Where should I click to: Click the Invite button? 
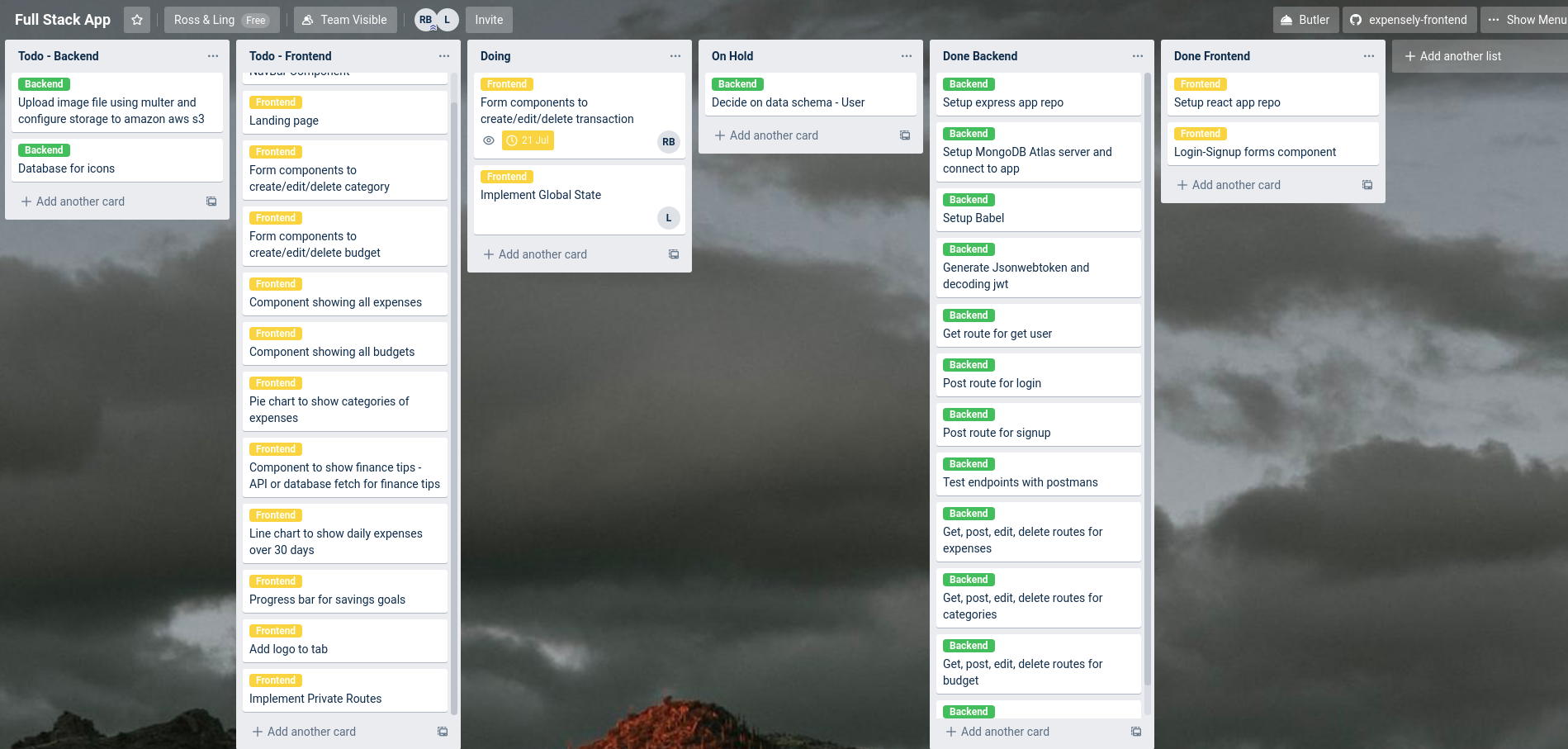click(x=489, y=20)
